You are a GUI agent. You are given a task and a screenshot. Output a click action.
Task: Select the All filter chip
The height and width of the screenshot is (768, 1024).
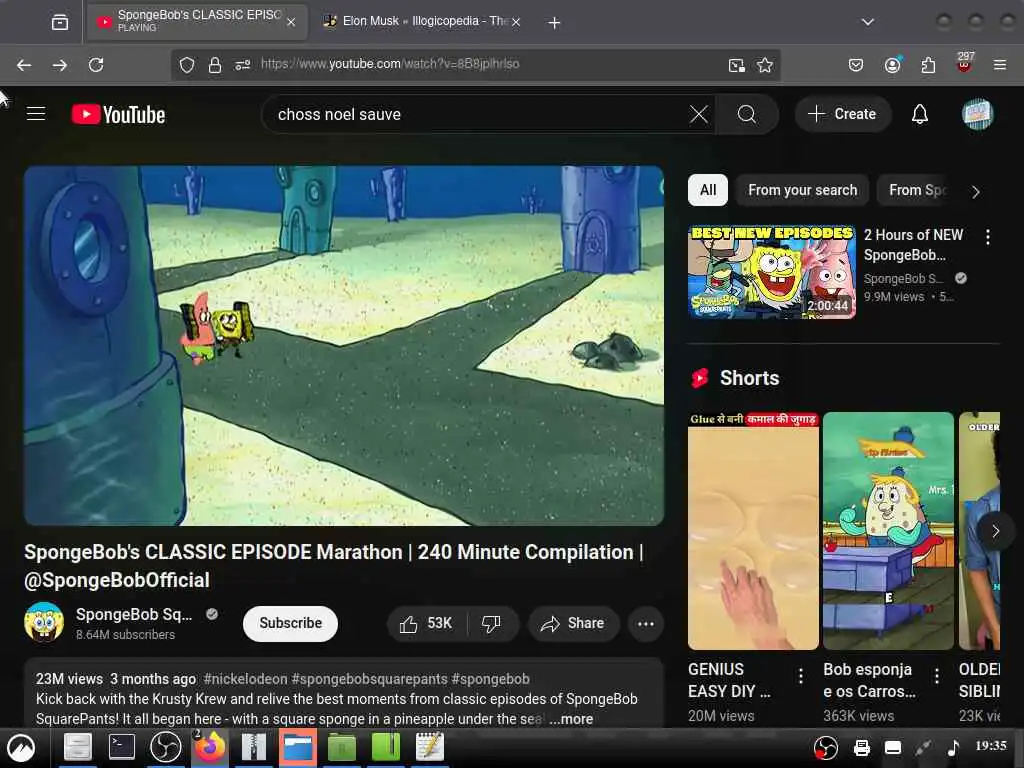click(x=708, y=190)
